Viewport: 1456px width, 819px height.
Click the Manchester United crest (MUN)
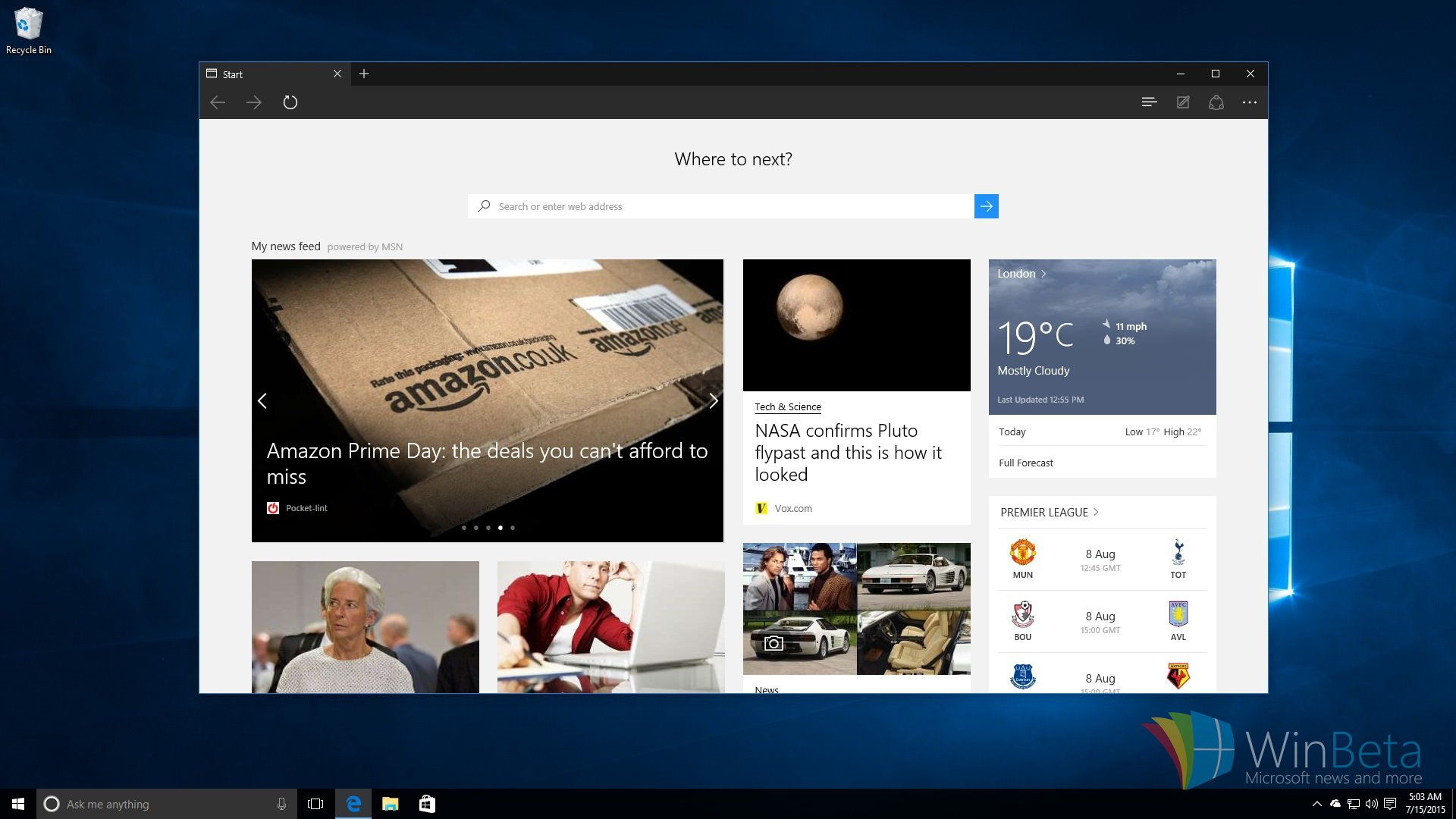tap(1023, 552)
